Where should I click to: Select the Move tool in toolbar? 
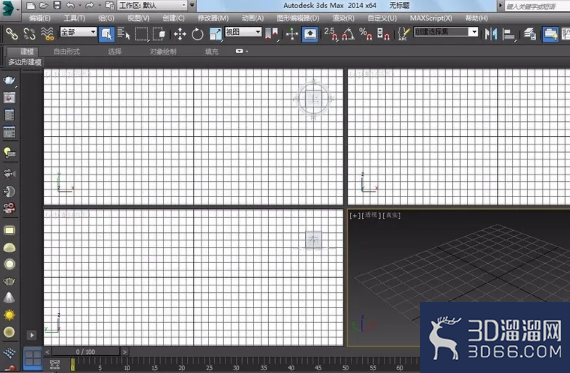click(180, 35)
